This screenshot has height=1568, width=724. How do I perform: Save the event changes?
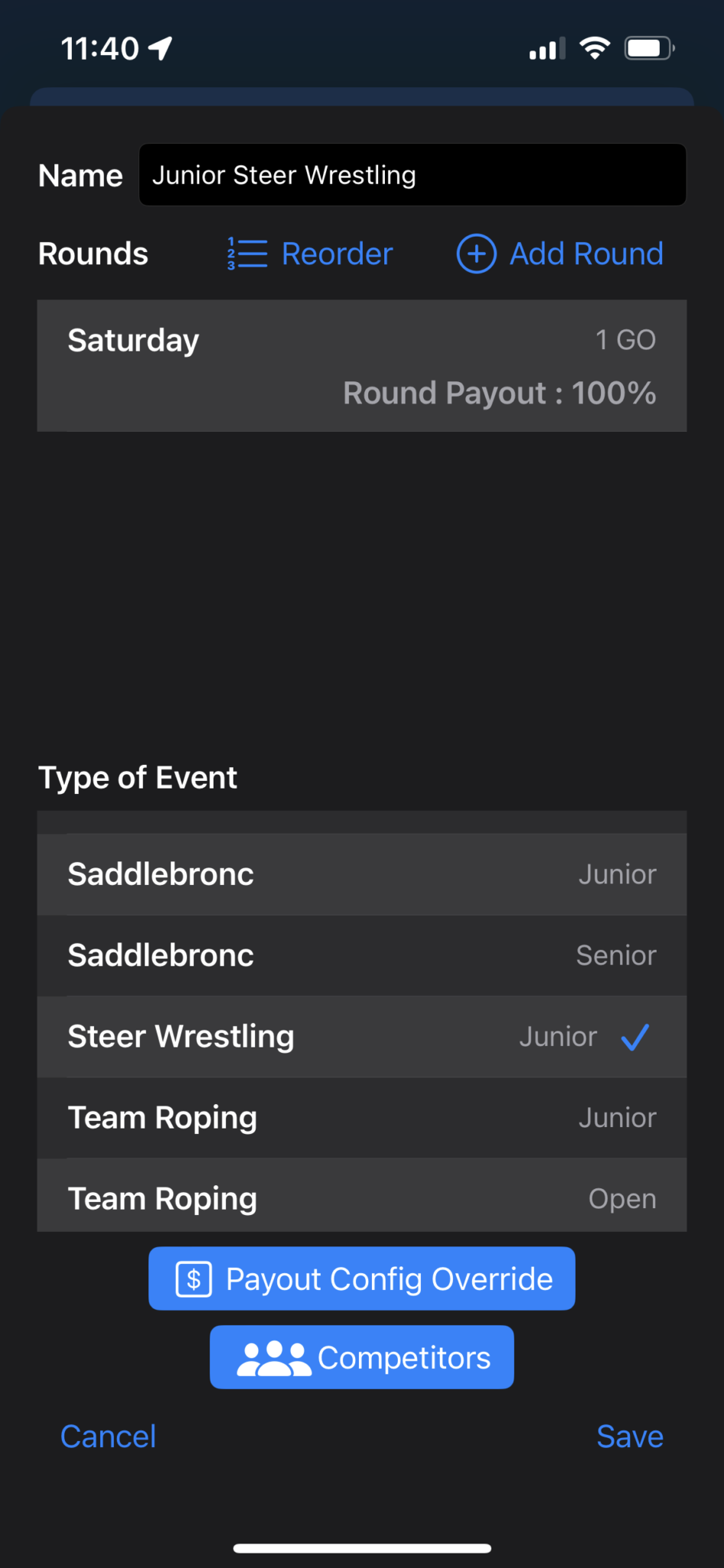(x=630, y=1436)
